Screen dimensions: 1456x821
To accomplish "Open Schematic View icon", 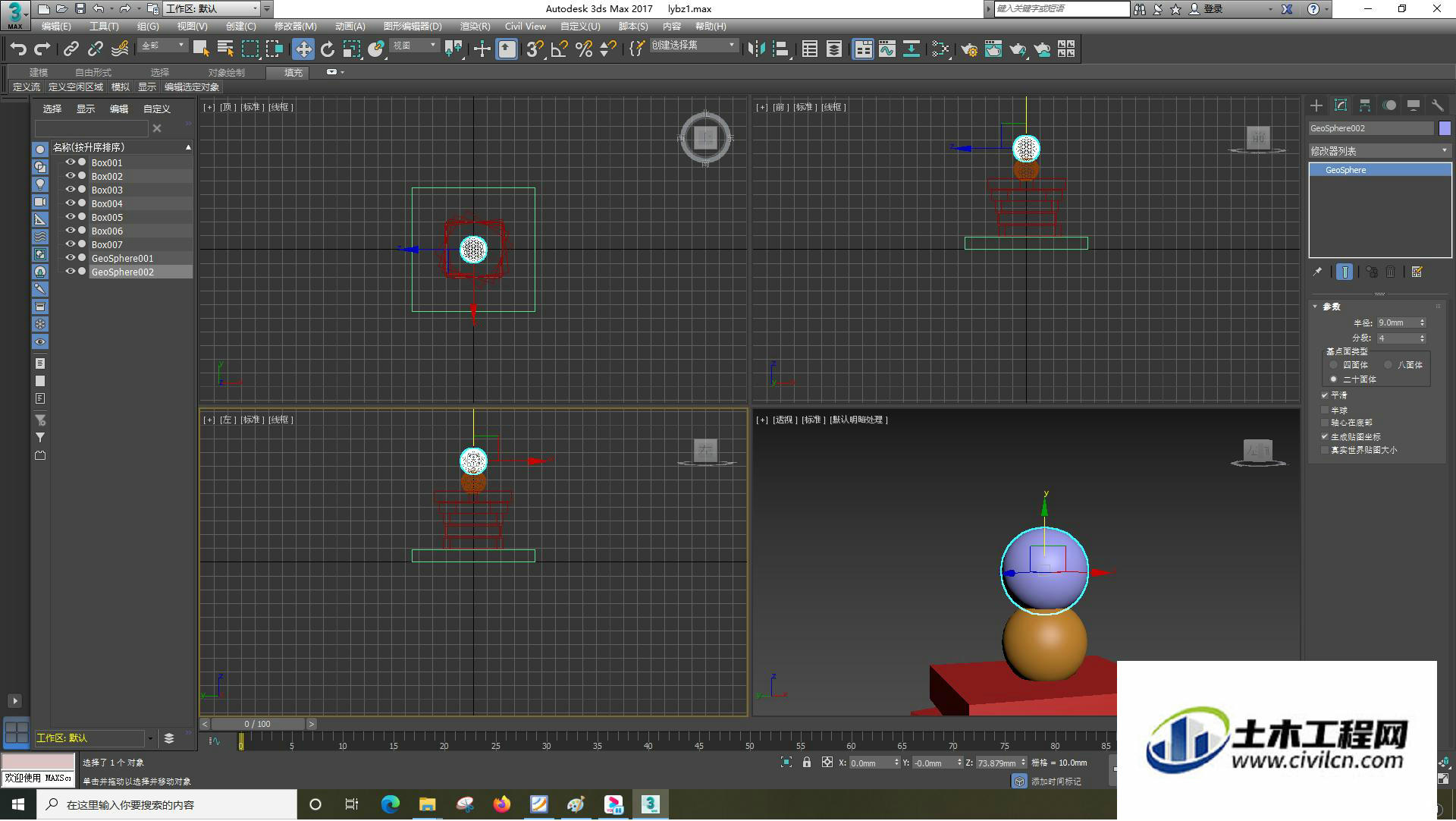I will 912,49.
